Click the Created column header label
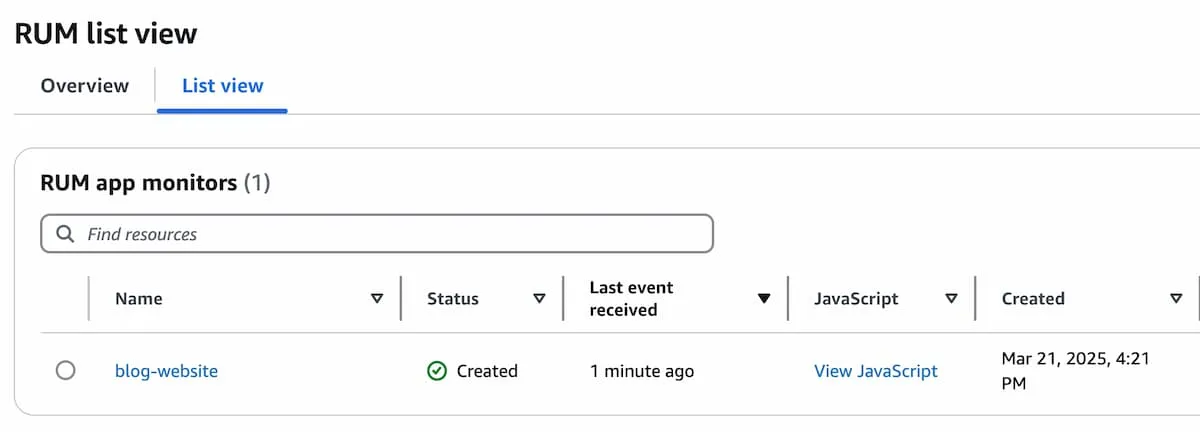Screen dimensions: 1200x432 (1033, 299)
